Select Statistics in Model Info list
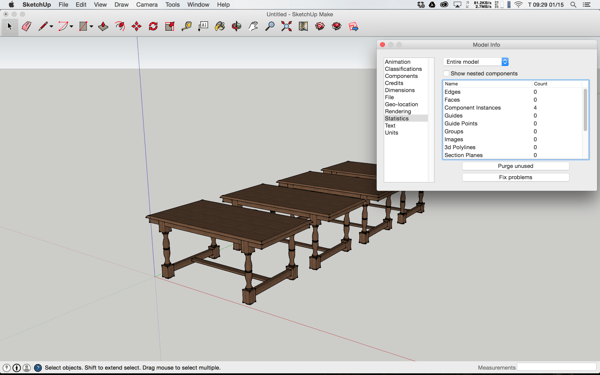 point(406,118)
